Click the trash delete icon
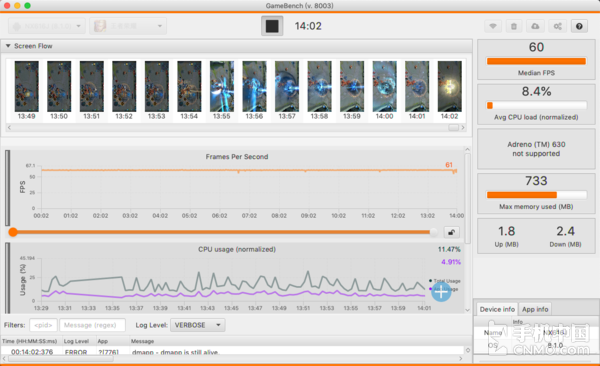This screenshot has width=600, height=366. point(514,26)
